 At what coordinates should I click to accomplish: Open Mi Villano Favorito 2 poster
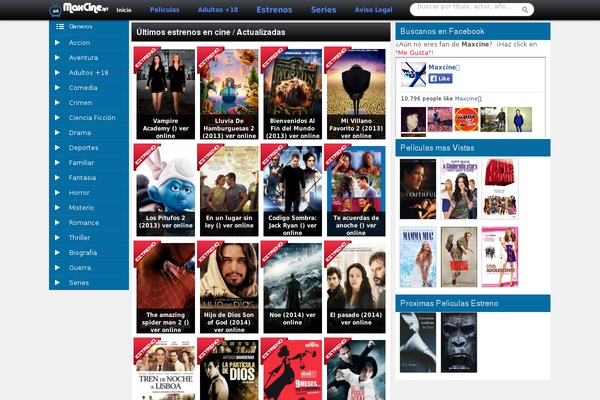click(356, 94)
